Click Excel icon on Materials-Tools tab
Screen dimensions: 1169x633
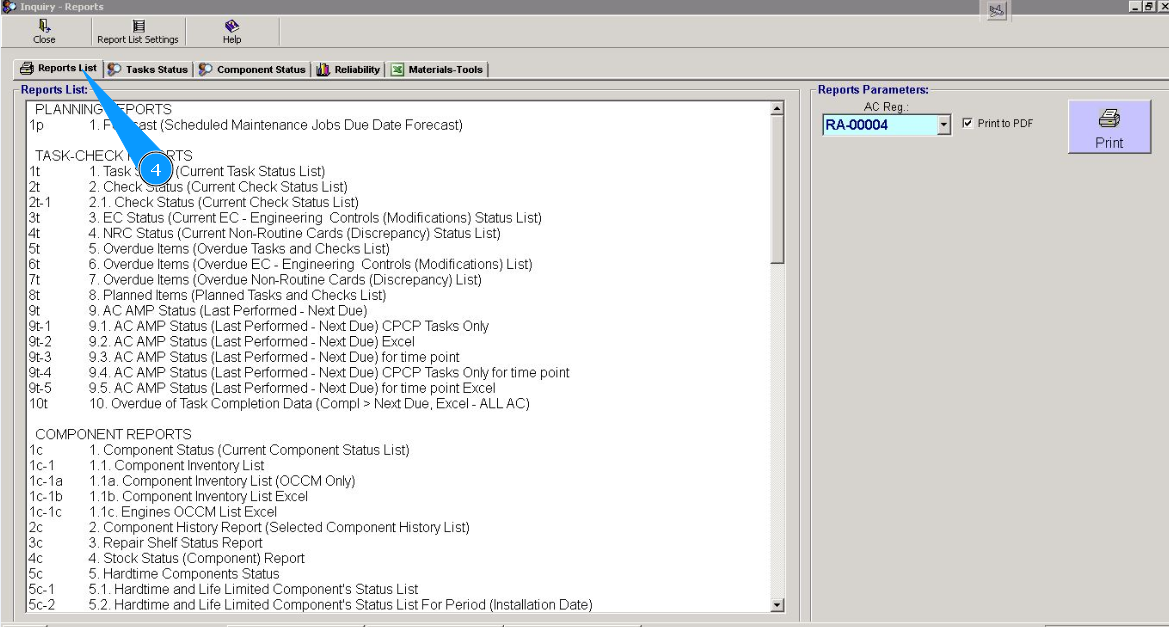coord(397,69)
